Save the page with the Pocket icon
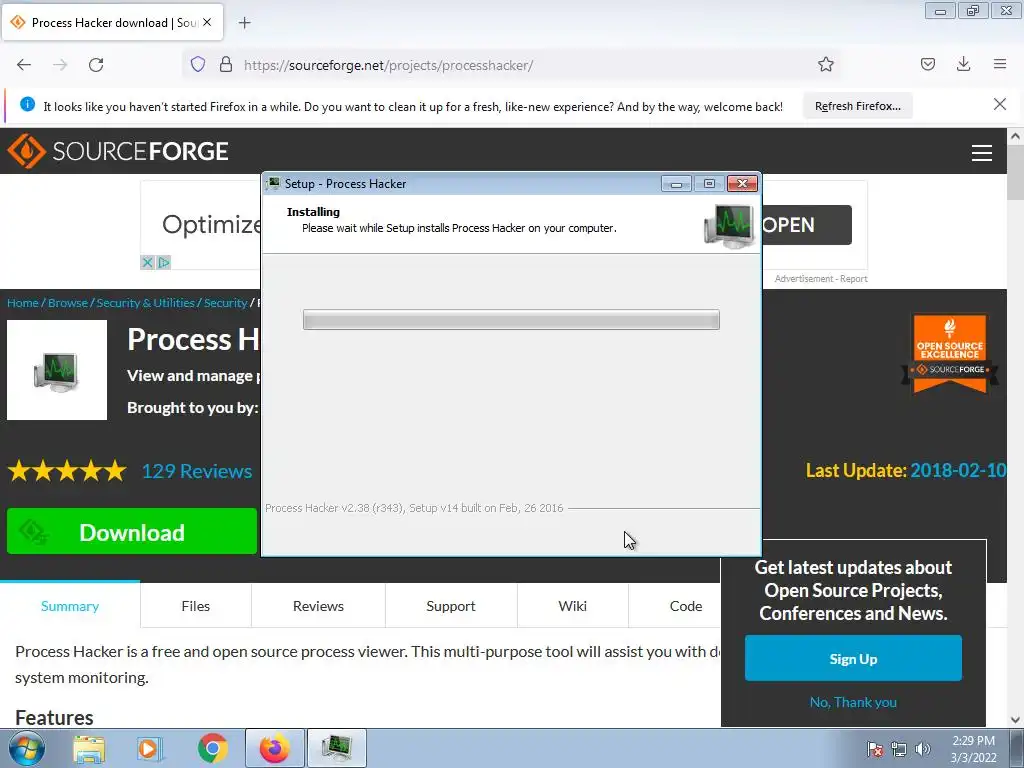 point(928,64)
